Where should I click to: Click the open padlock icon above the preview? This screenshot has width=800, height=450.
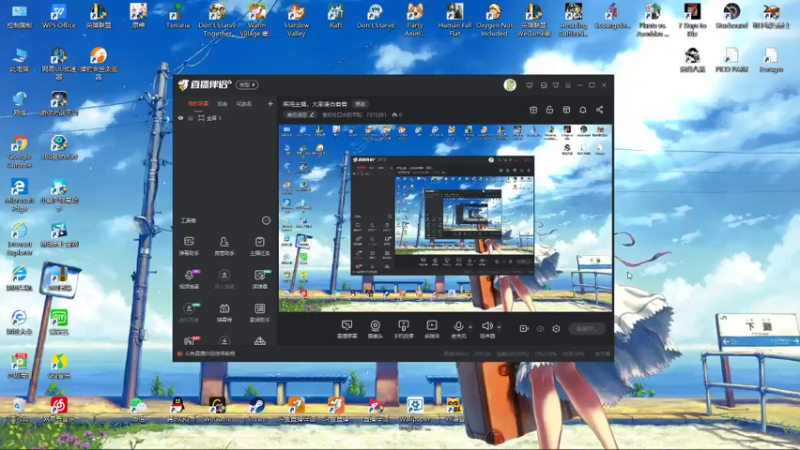coord(549,110)
